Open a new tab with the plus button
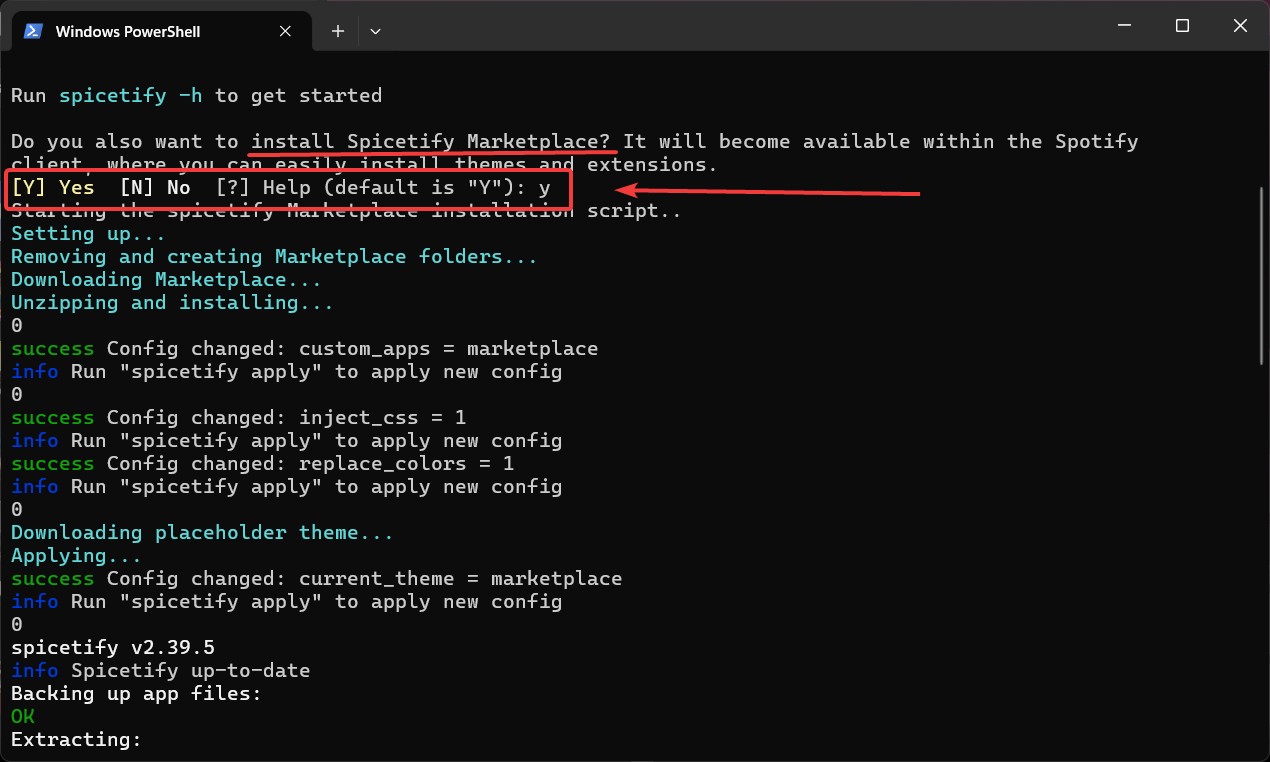The height and width of the screenshot is (762, 1270). (337, 31)
